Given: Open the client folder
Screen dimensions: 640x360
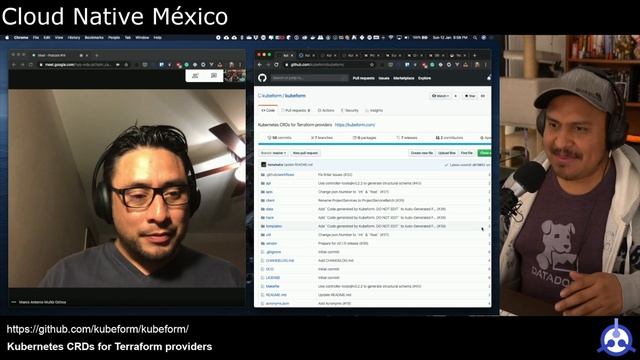Looking at the screenshot, I should 270,200.
